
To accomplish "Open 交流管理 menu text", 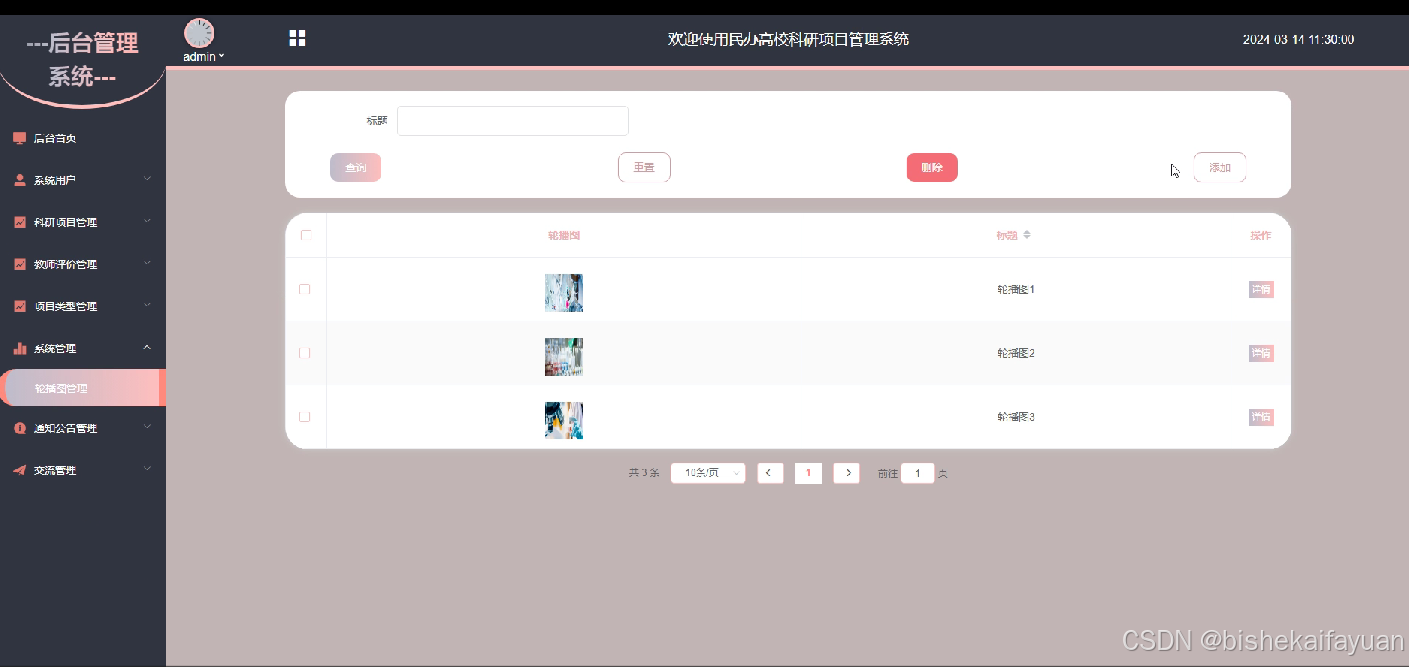I will pos(55,470).
